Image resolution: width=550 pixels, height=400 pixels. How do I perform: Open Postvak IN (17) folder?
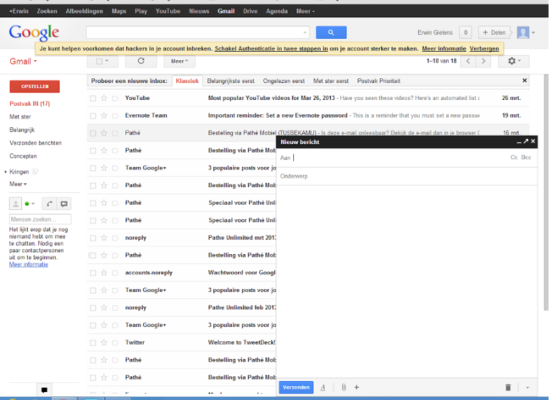pyautogui.click(x=29, y=104)
